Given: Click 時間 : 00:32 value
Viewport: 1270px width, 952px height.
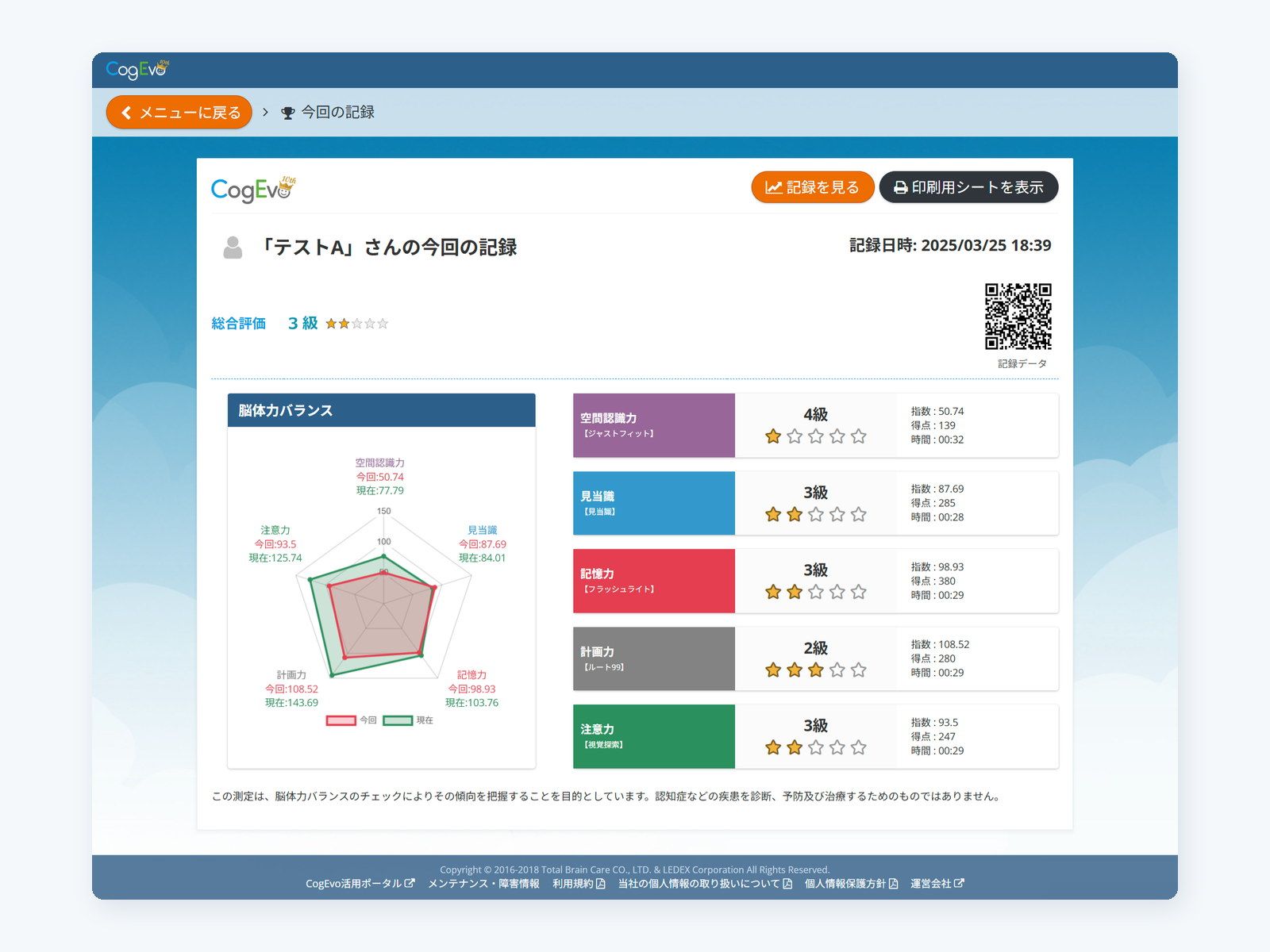Looking at the screenshot, I should (x=937, y=440).
